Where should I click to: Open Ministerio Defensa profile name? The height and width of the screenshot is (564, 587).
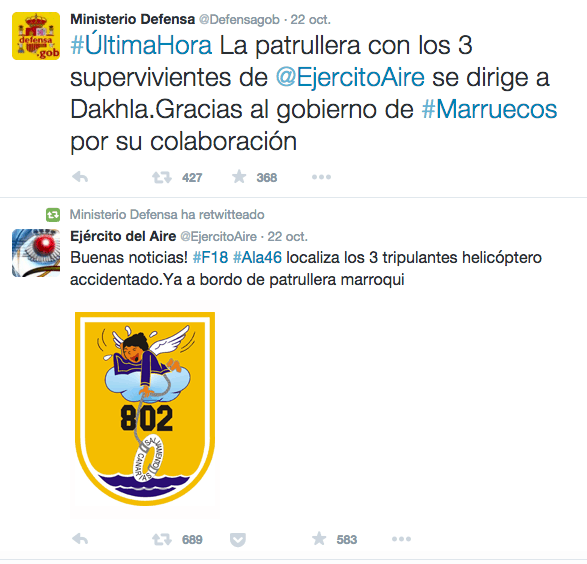pos(133,19)
